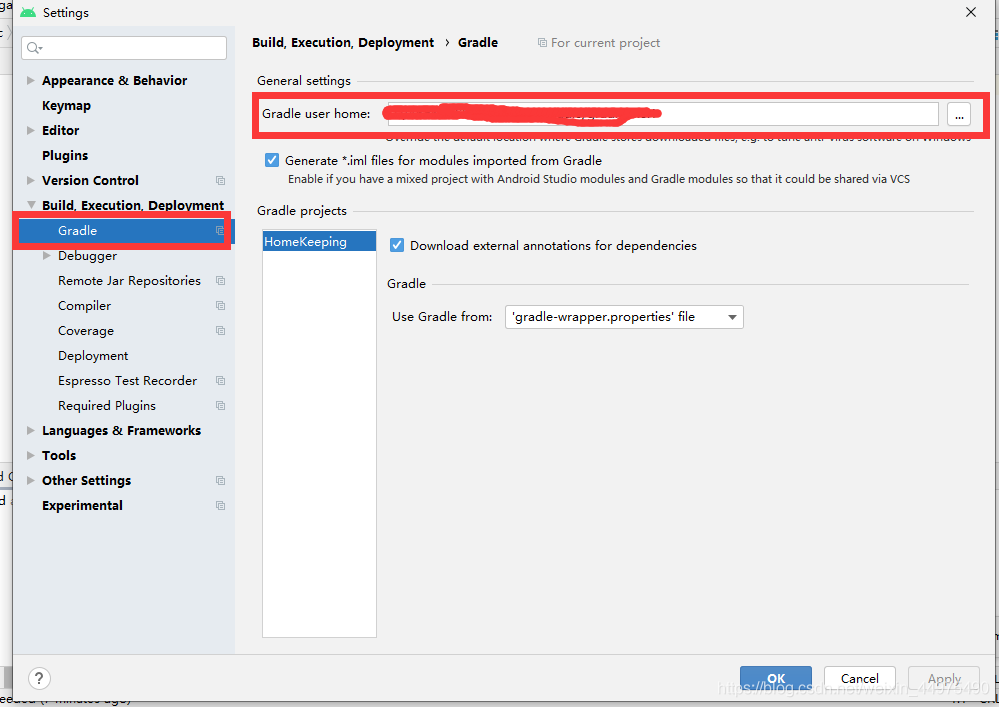This screenshot has width=999, height=707.
Task: Click the Cancel button
Action: (x=859, y=678)
